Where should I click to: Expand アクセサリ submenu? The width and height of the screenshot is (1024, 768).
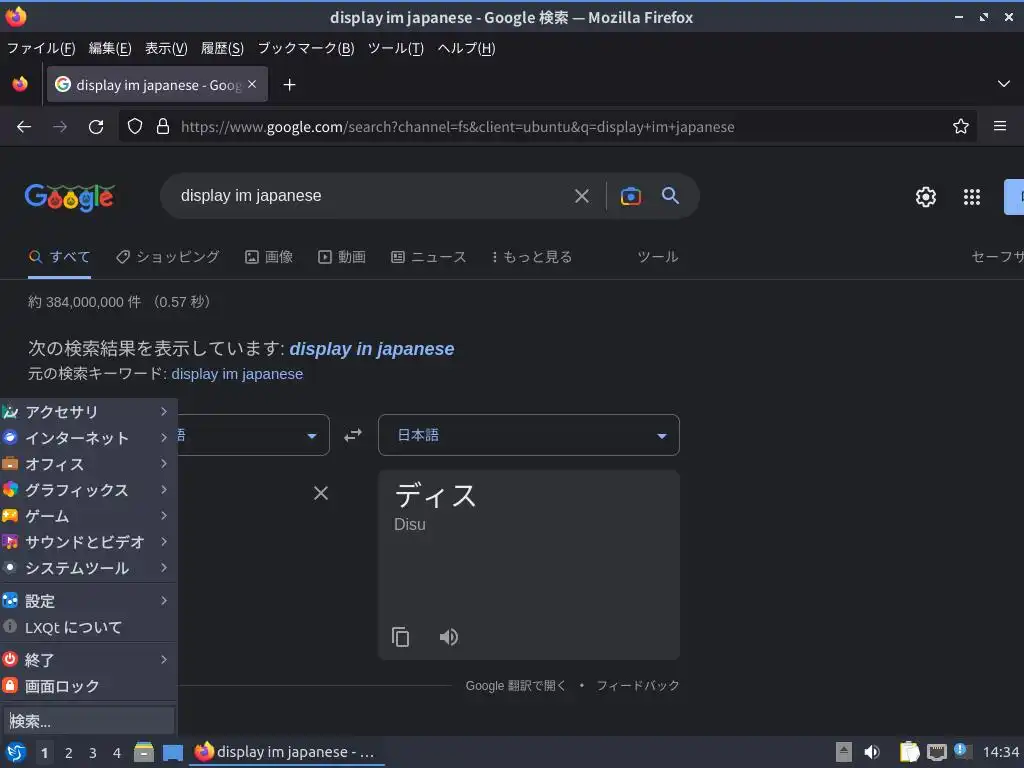coord(88,411)
